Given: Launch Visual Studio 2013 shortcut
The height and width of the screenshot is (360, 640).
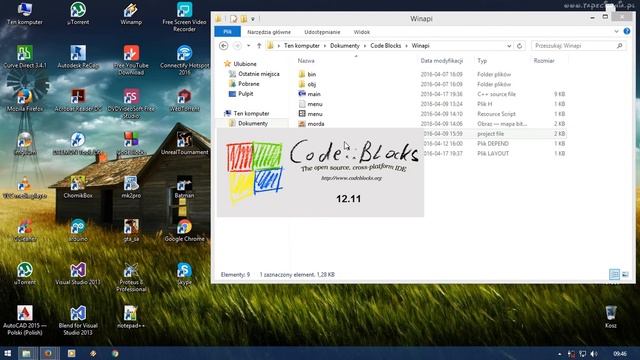Looking at the screenshot, I should click(x=78, y=274).
